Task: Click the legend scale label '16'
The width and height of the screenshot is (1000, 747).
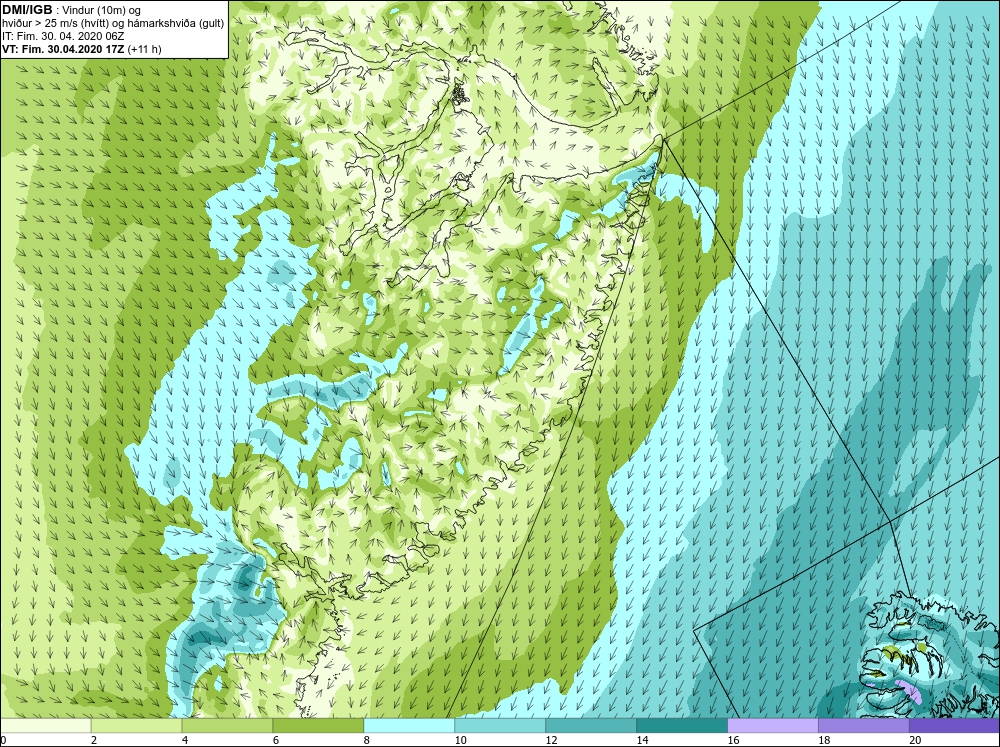Action: 733,740
